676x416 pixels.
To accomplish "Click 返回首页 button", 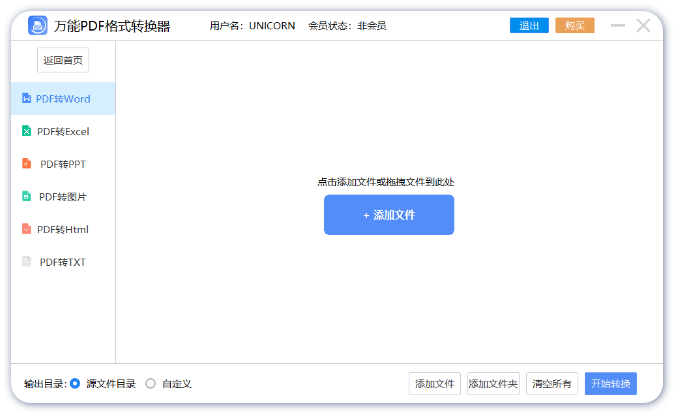I will tap(63, 61).
